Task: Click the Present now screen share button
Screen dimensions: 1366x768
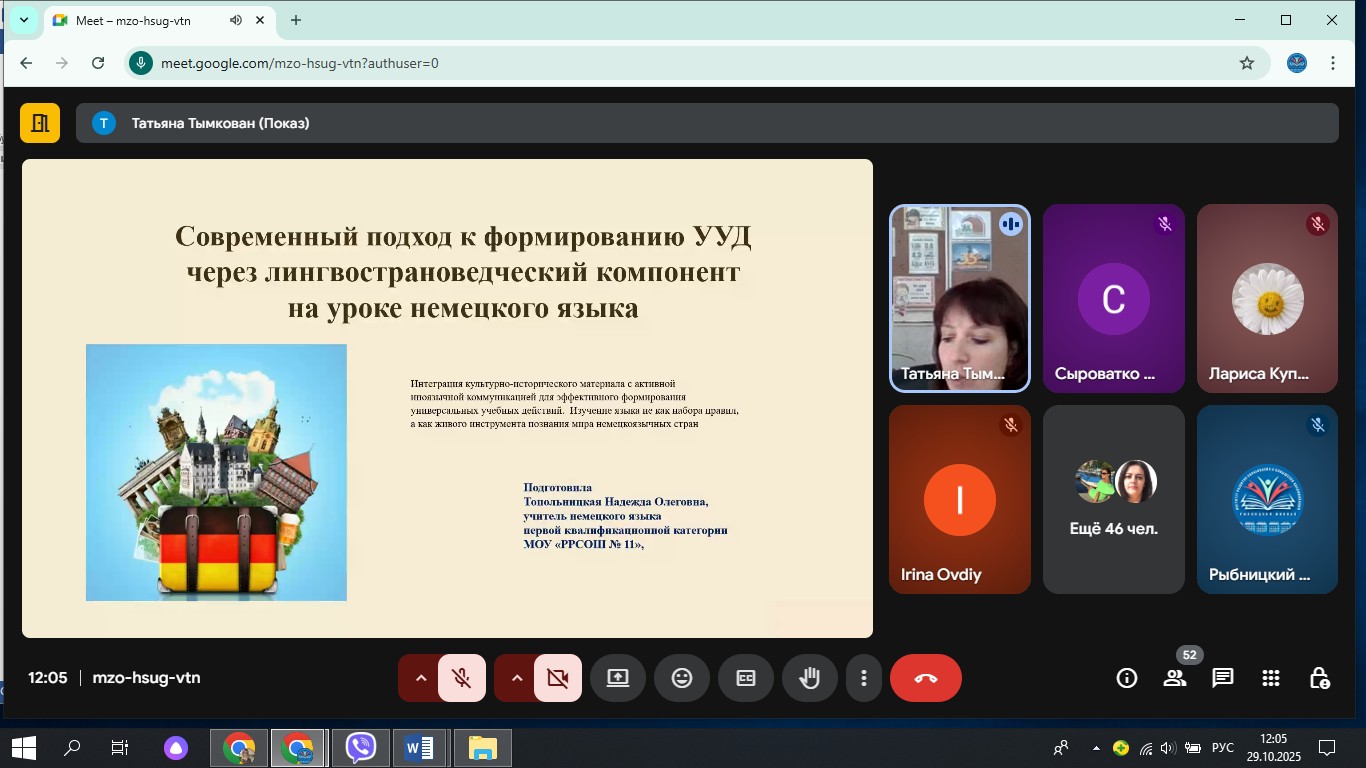Action: click(x=618, y=678)
